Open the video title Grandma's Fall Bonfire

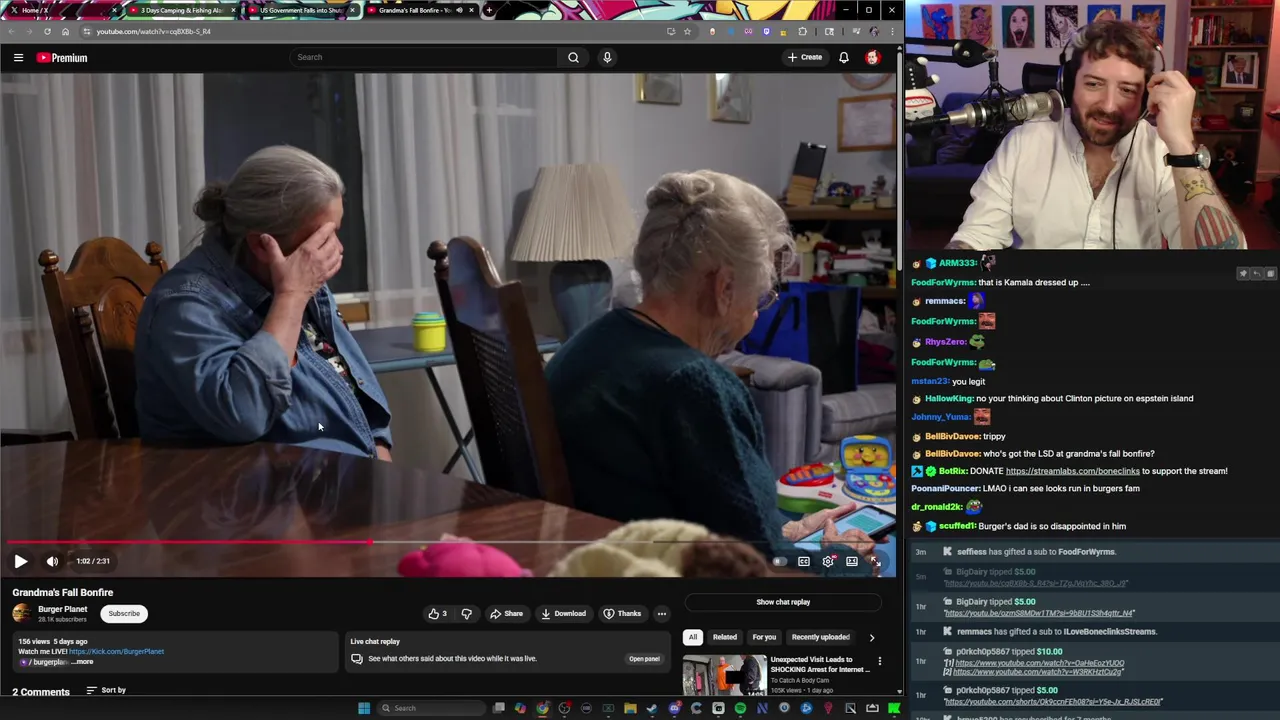[63, 592]
